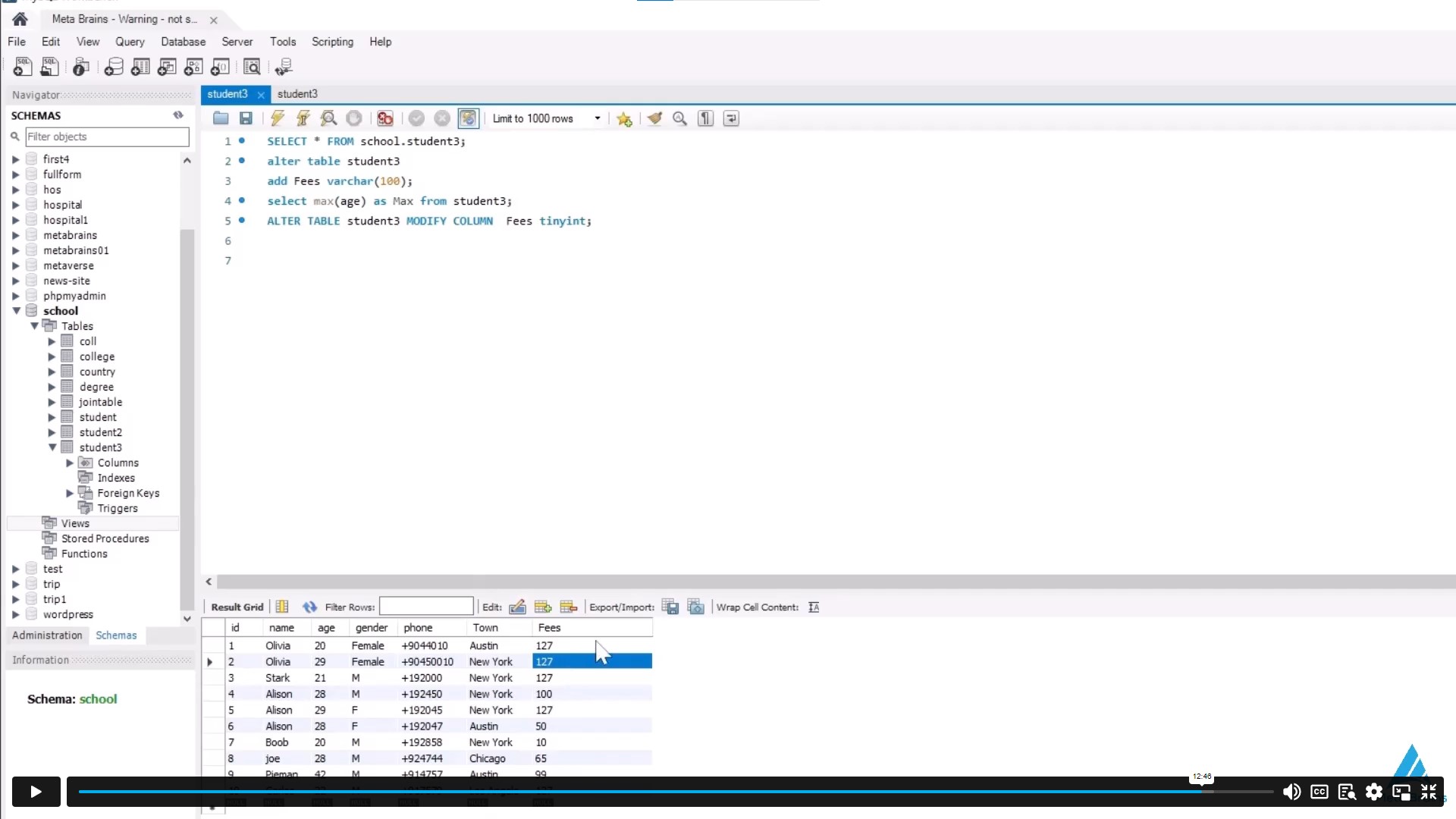Commit the transaction check icon

416,118
